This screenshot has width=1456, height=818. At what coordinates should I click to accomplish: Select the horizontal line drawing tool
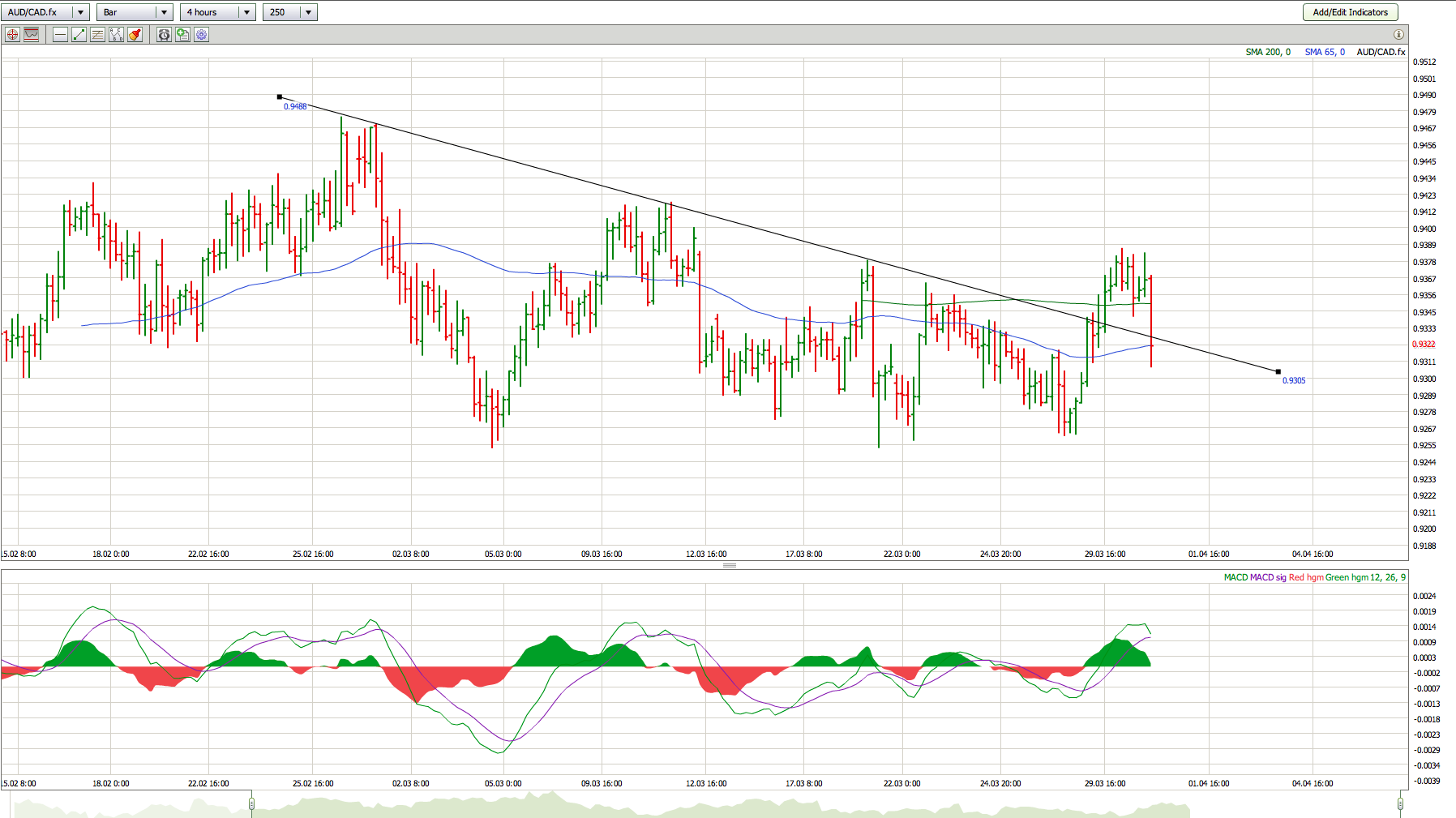[x=60, y=35]
